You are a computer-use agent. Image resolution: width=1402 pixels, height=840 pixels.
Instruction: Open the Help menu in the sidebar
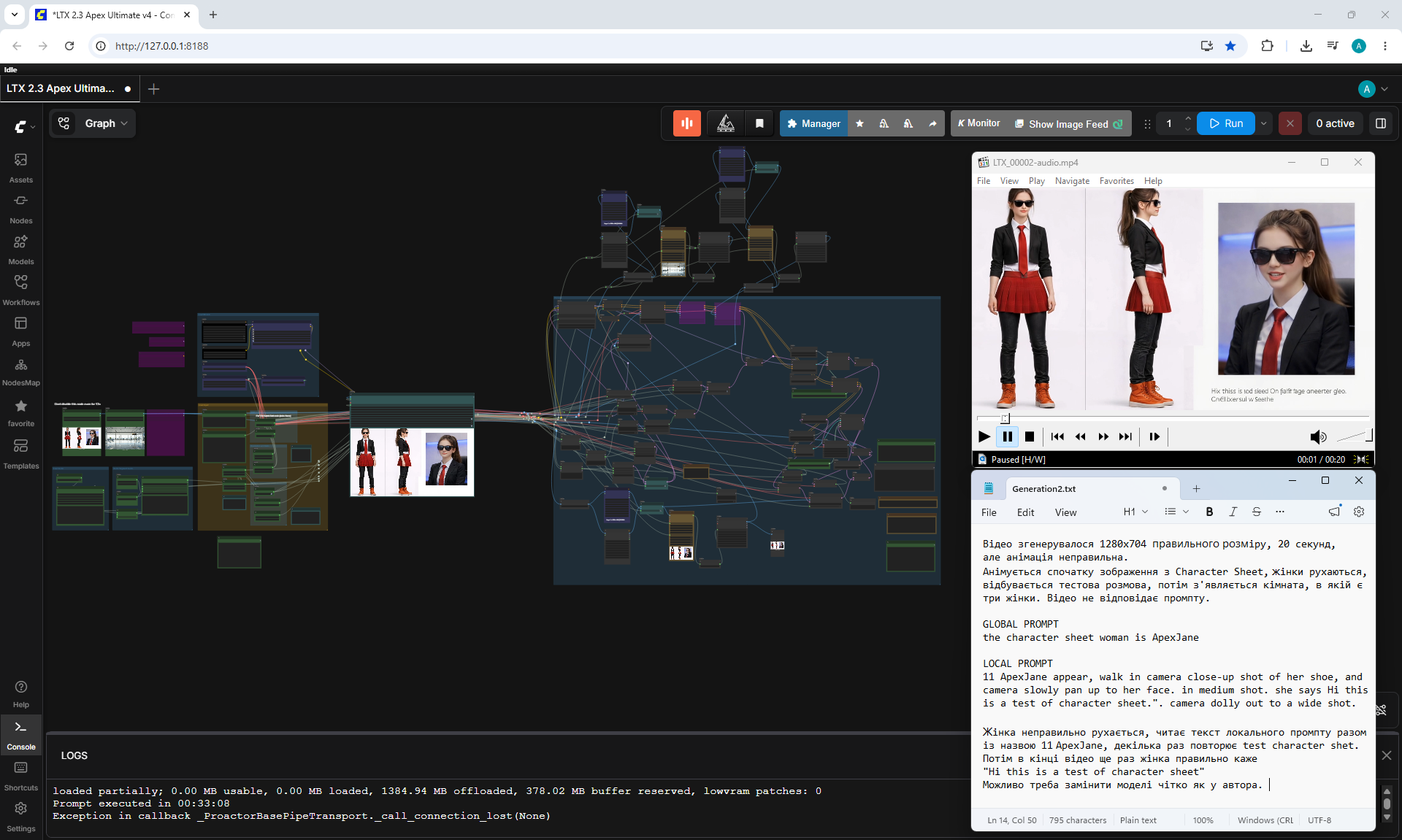21,693
